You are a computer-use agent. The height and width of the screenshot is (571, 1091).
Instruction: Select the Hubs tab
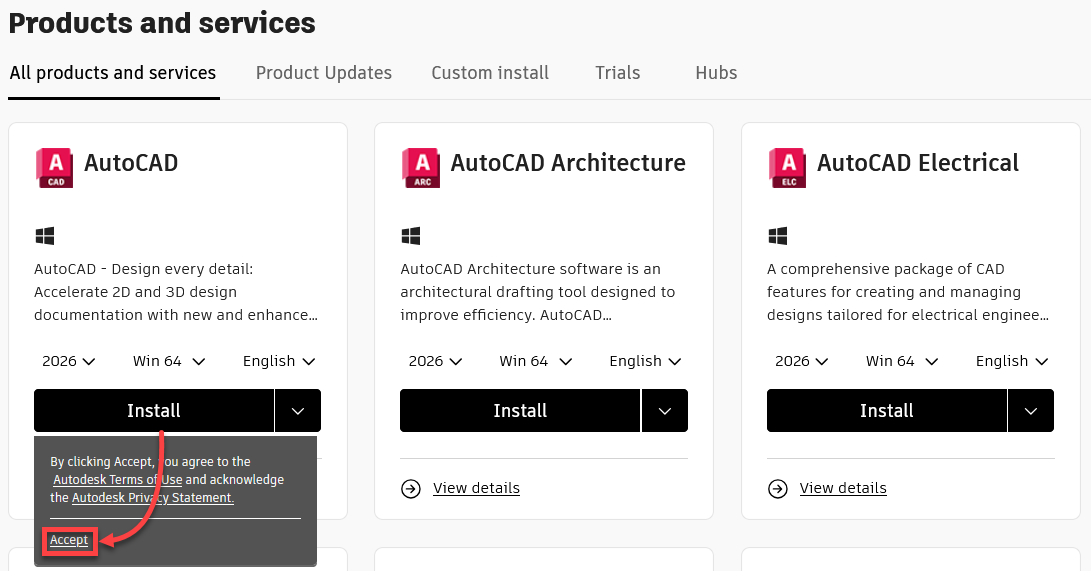pyautogui.click(x=716, y=73)
